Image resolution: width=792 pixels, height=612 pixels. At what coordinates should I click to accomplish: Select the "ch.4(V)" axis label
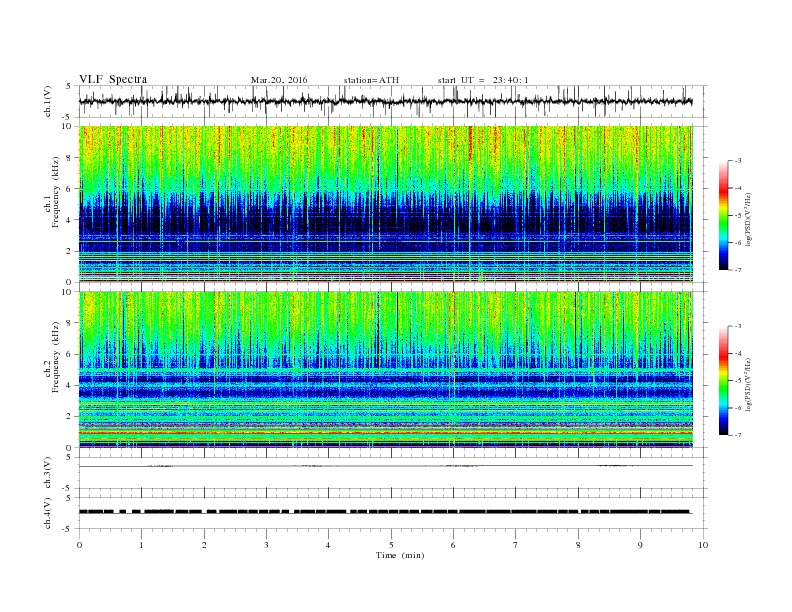click(x=48, y=513)
